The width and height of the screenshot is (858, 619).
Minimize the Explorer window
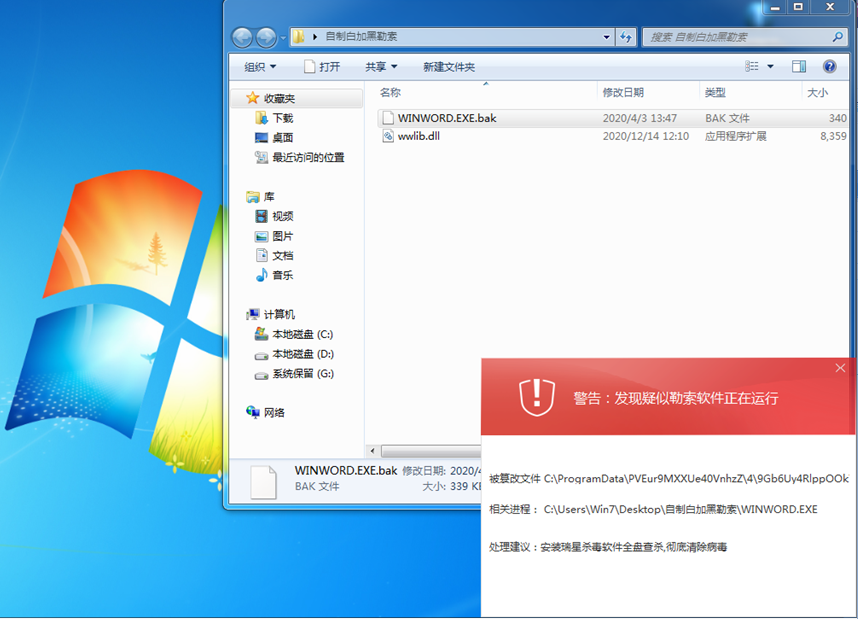[x=775, y=7]
